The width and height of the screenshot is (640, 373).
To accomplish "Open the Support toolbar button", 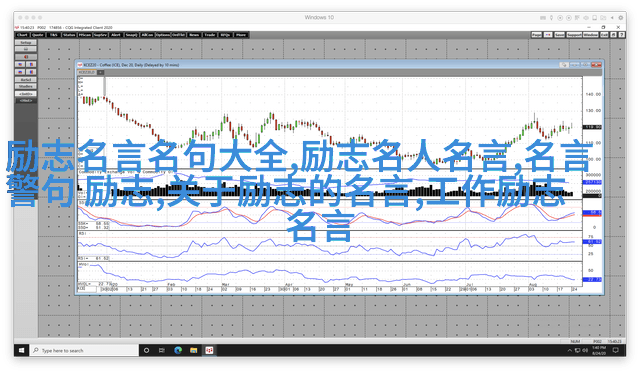I will (574, 35).
